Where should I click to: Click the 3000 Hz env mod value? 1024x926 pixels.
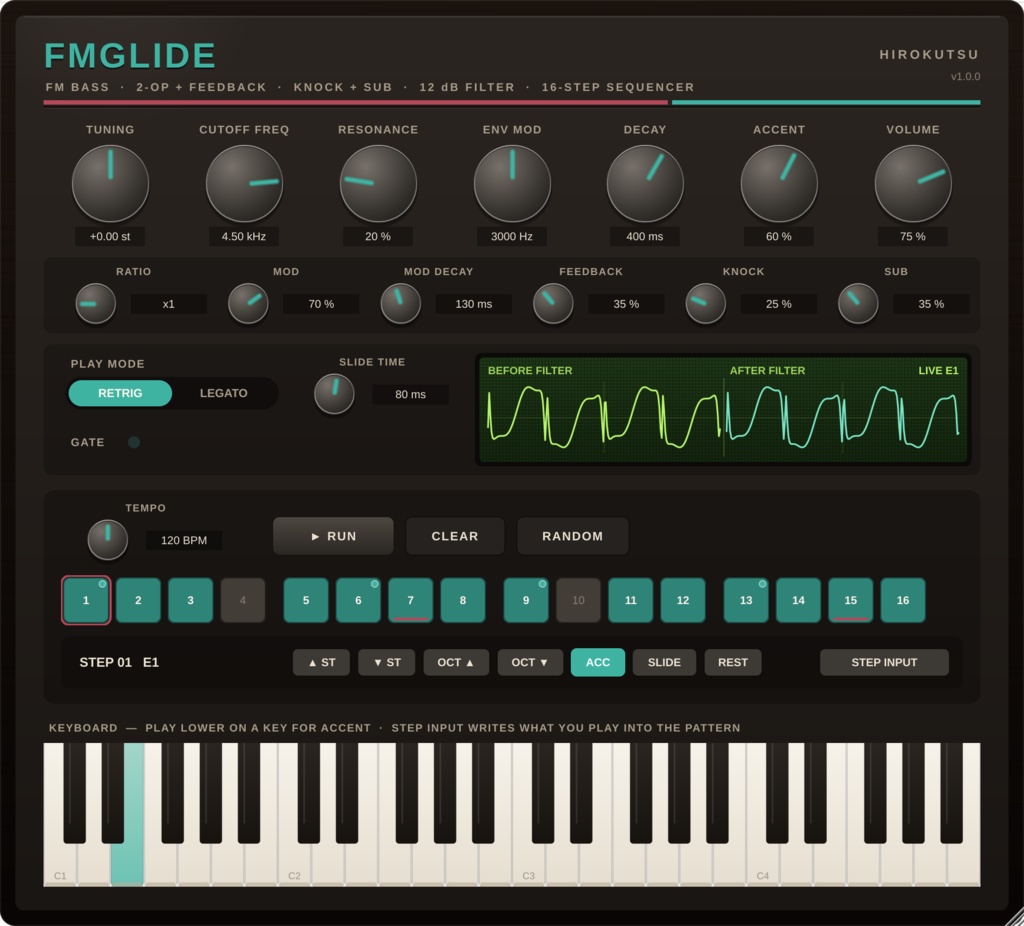click(512, 236)
